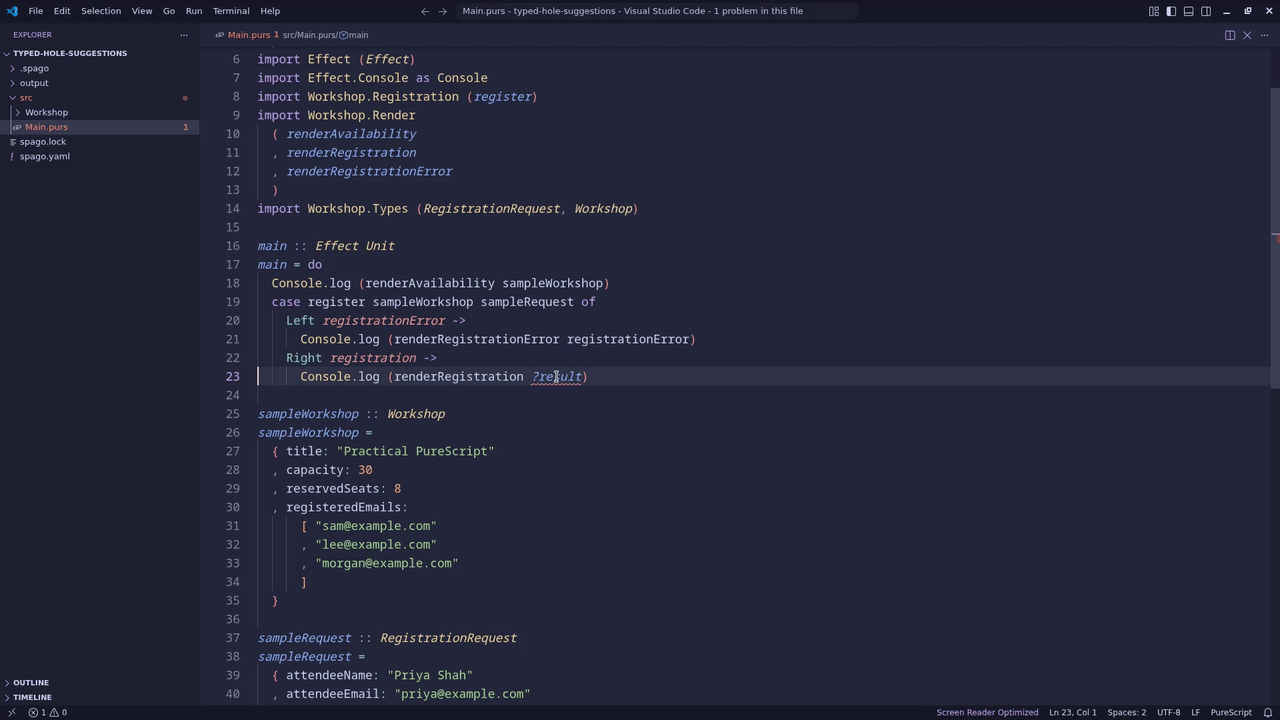Open the remote window indicator in status bar

[11, 712]
